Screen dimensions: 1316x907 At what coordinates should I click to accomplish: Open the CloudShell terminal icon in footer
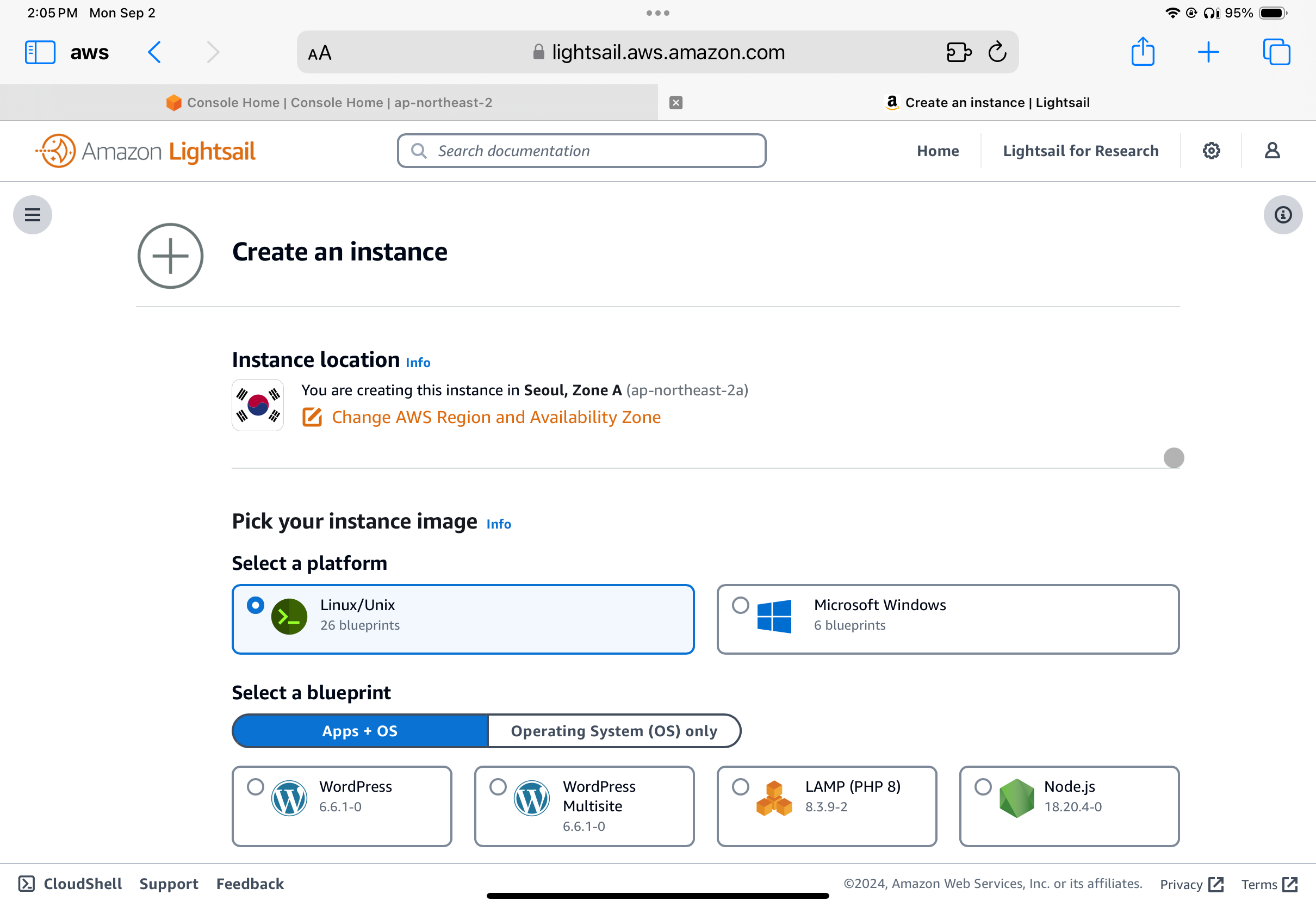click(x=26, y=884)
